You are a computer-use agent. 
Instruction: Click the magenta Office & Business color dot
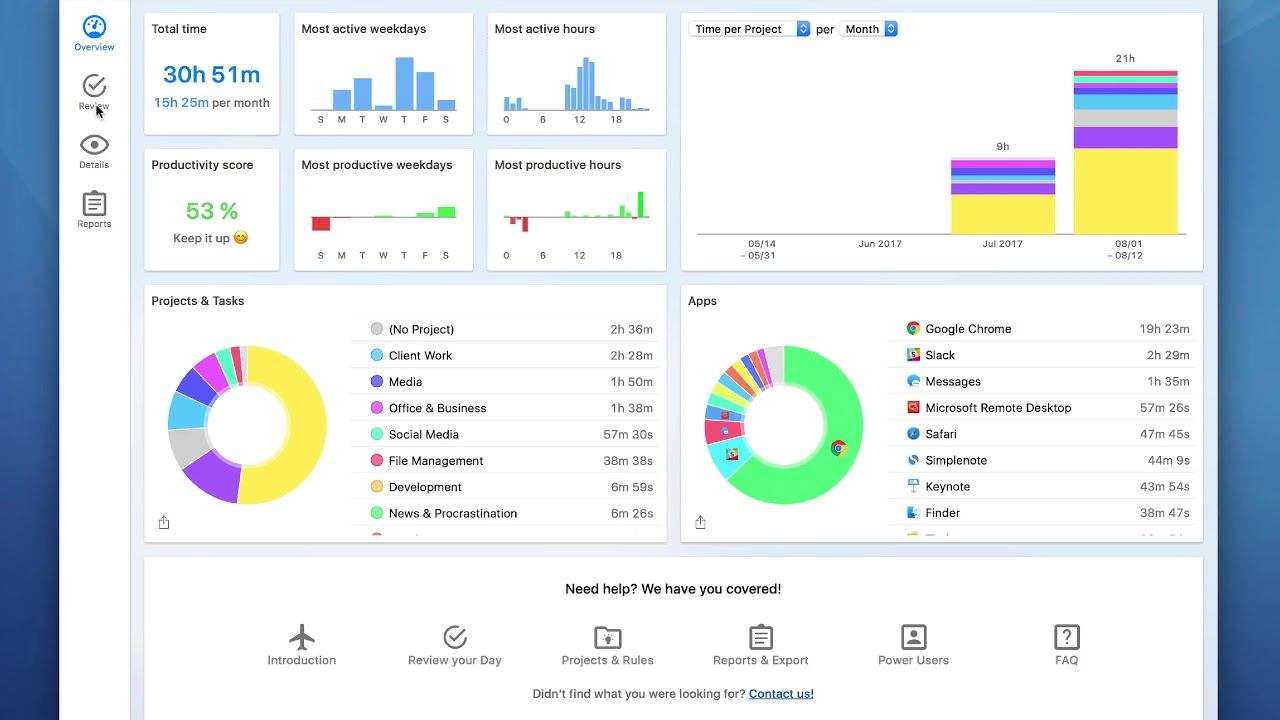[x=377, y=407]
